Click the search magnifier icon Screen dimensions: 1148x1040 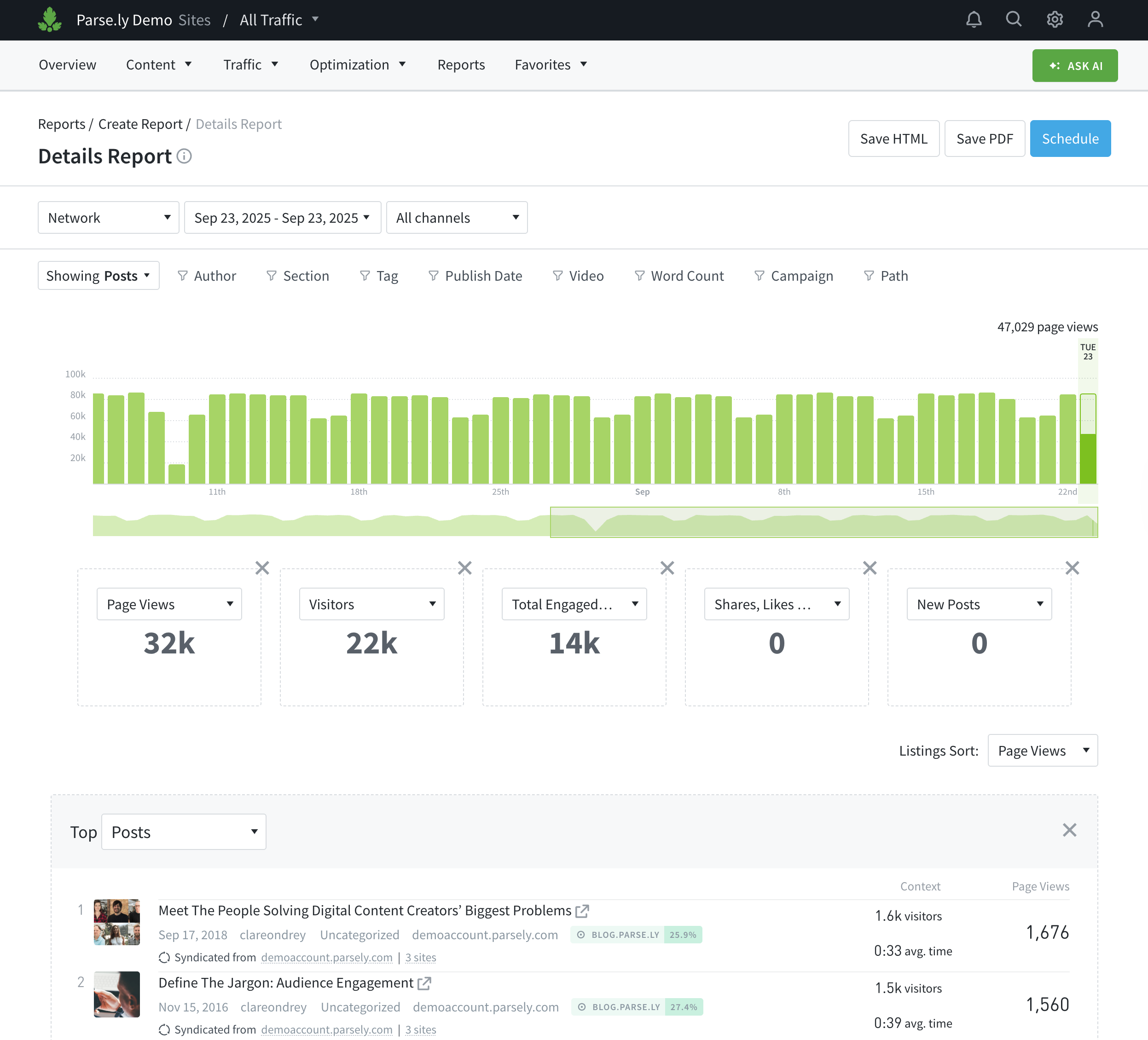point(1014,20)
